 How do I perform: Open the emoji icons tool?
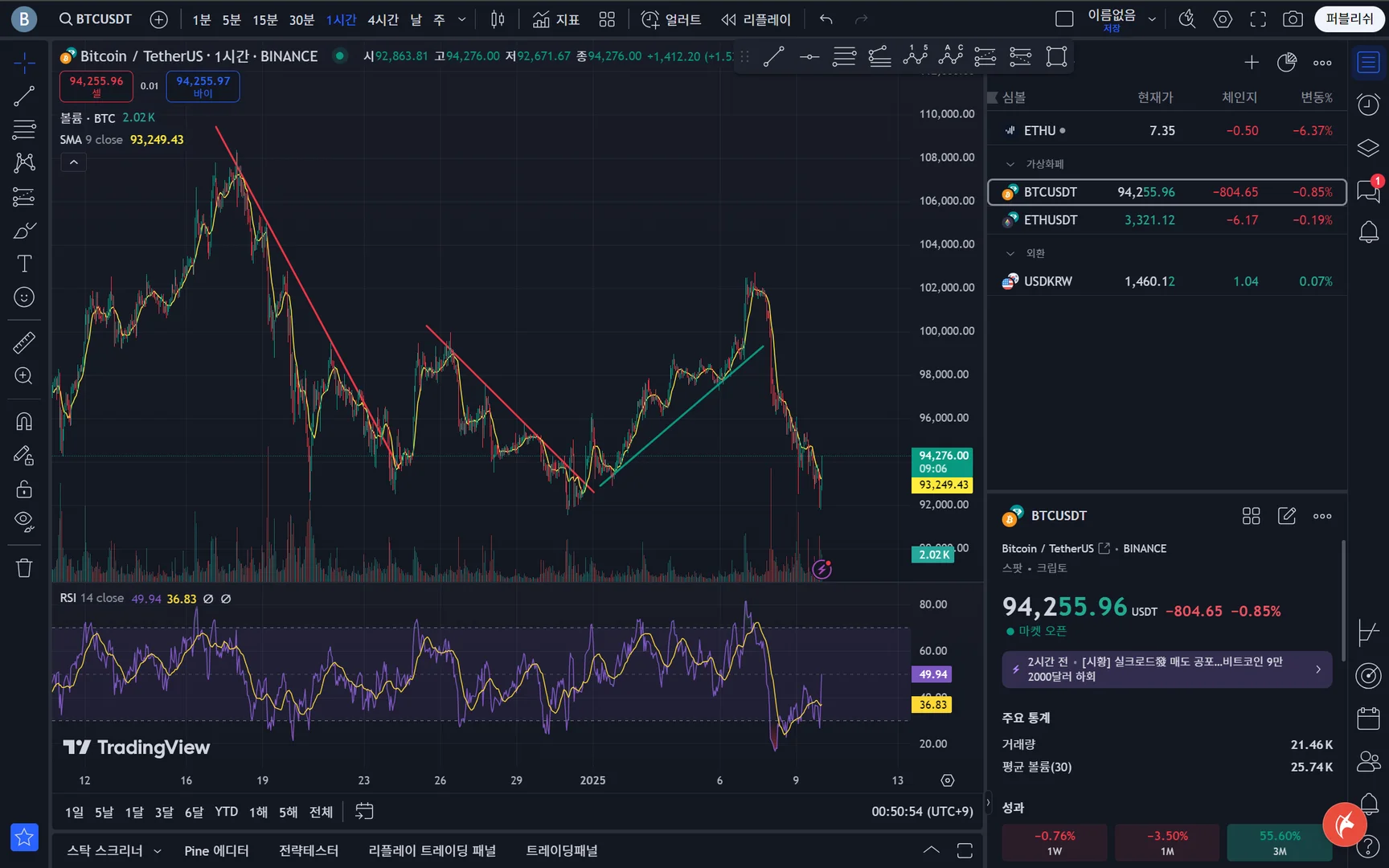click(x=24, y=297)
